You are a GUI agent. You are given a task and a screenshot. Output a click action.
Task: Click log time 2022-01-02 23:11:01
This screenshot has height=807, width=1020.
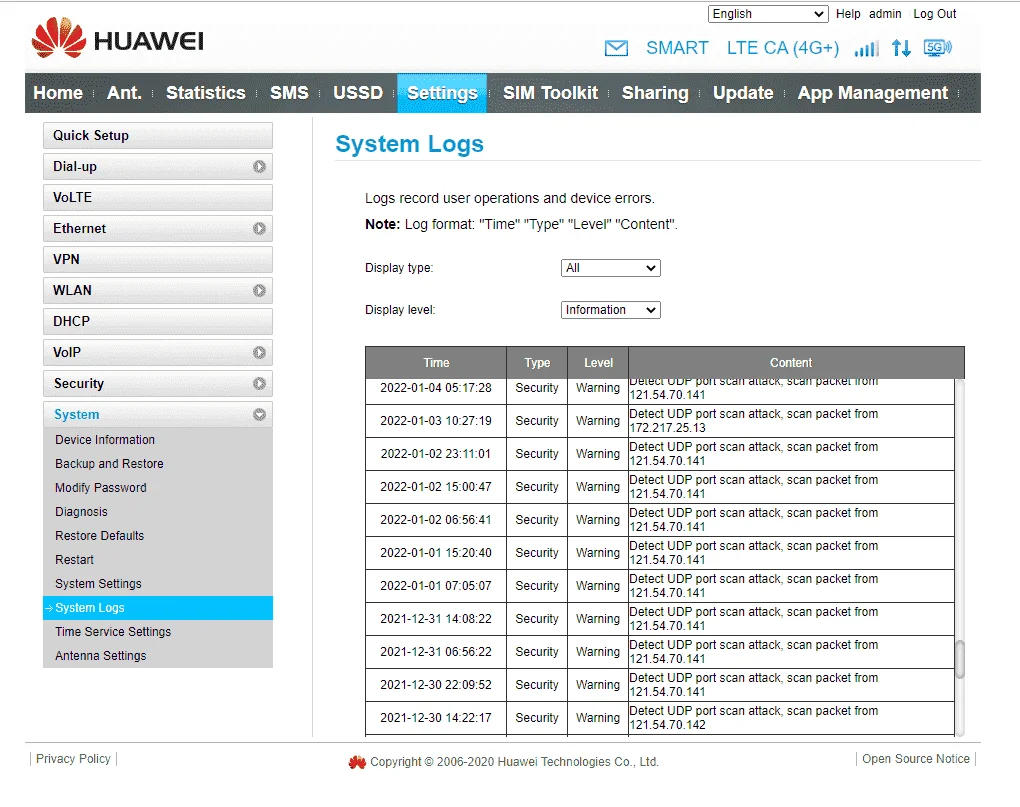[x=436, y=454]
